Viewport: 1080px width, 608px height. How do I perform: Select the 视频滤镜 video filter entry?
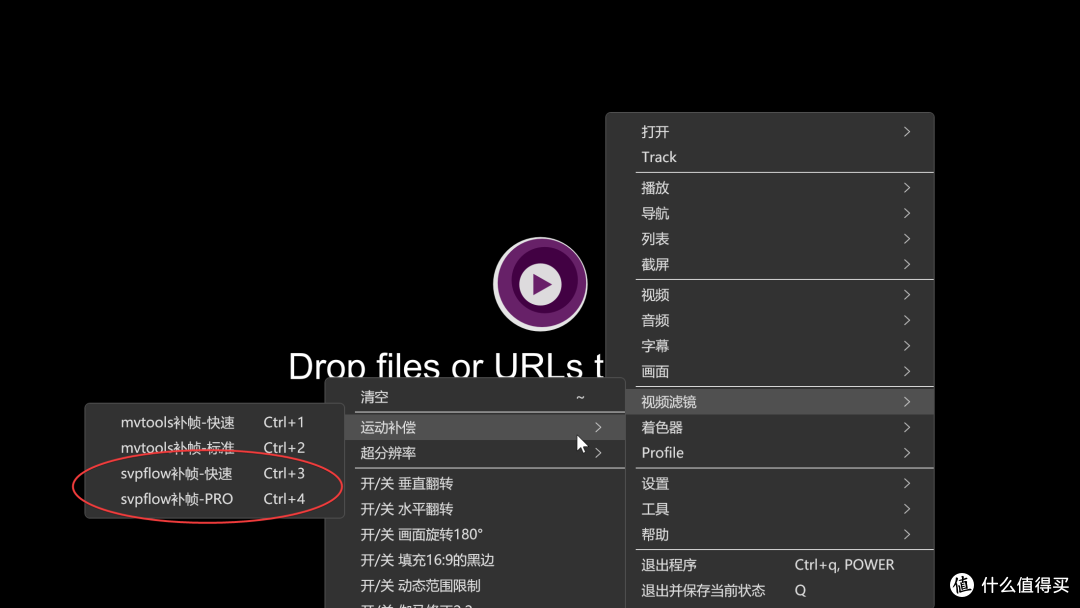point(779,402)
